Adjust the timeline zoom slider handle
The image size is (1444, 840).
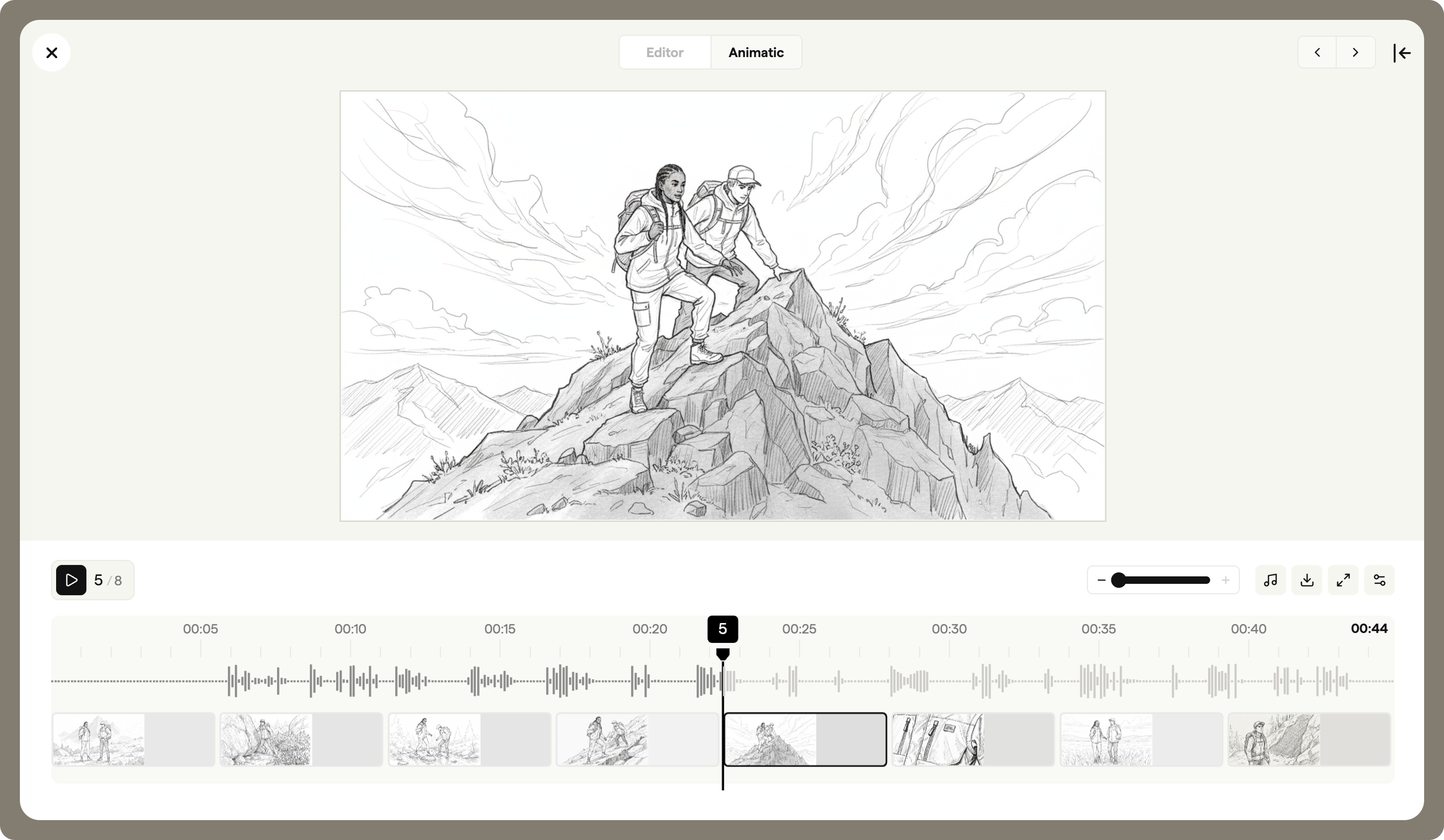coord(1119,580)
